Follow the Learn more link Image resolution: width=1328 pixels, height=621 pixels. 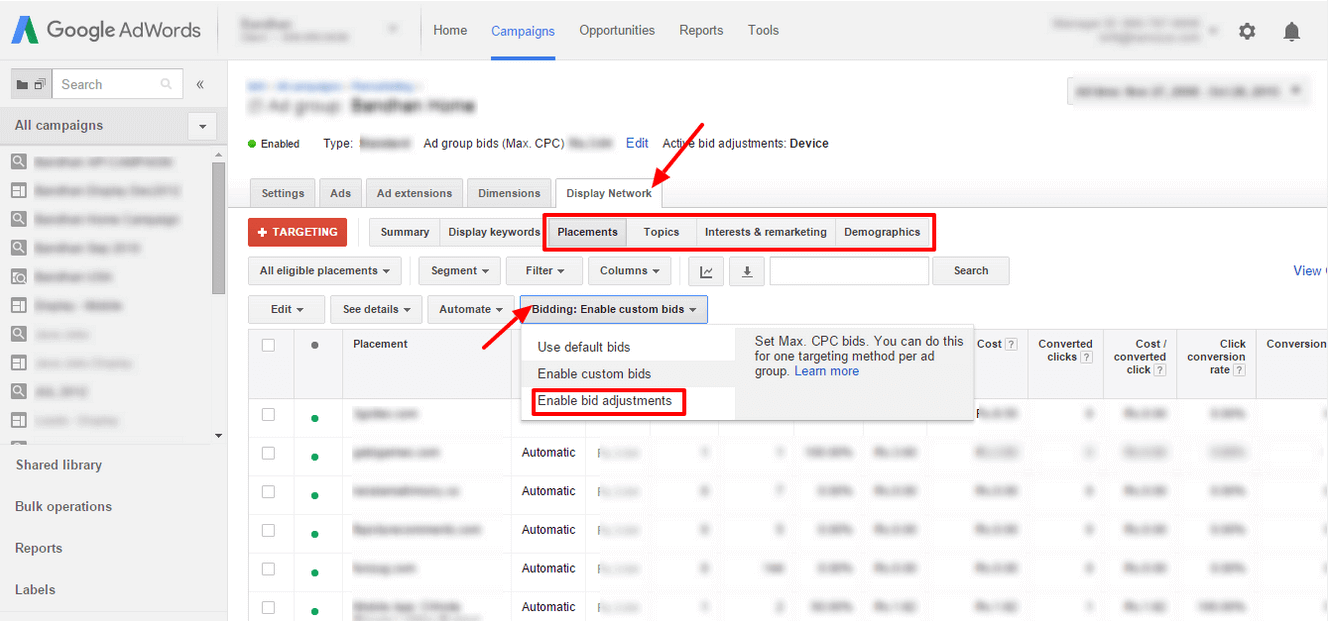826,371
